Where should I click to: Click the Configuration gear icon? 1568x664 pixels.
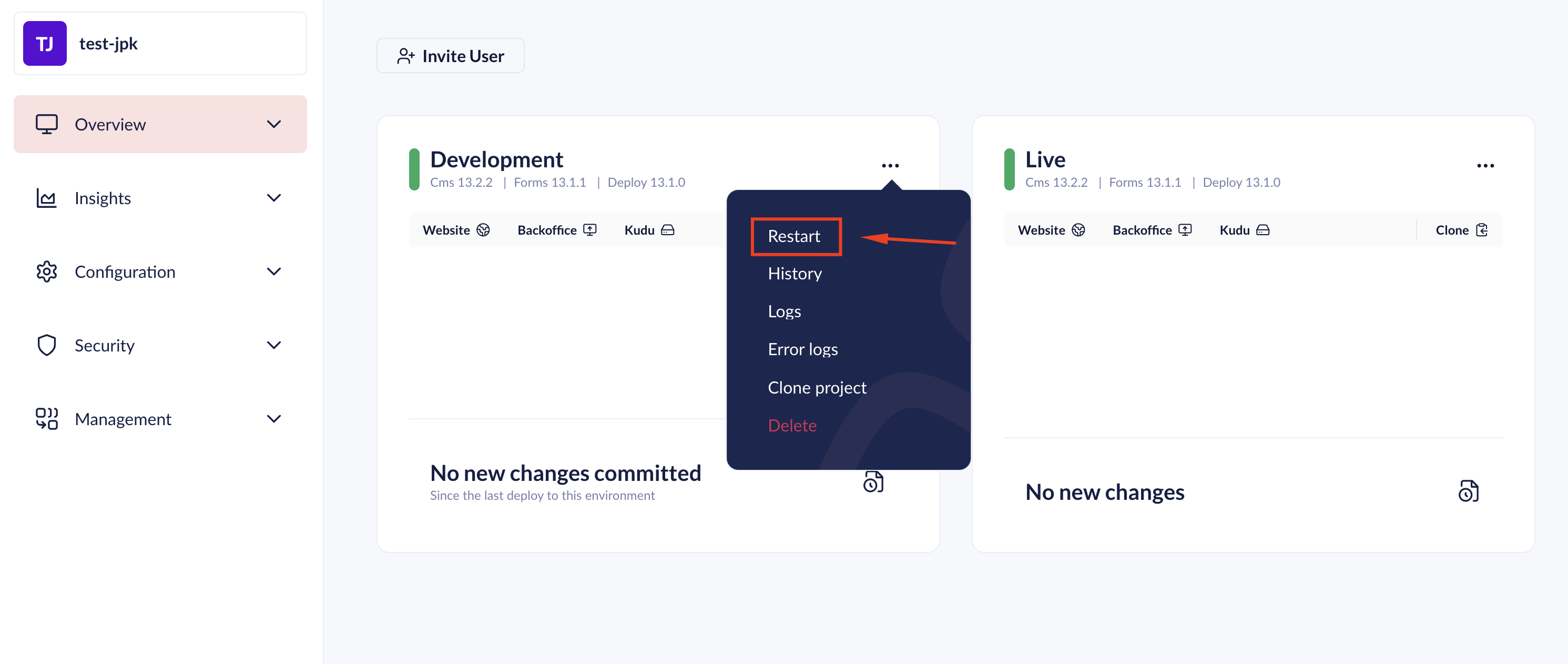(x=46, y=271)
